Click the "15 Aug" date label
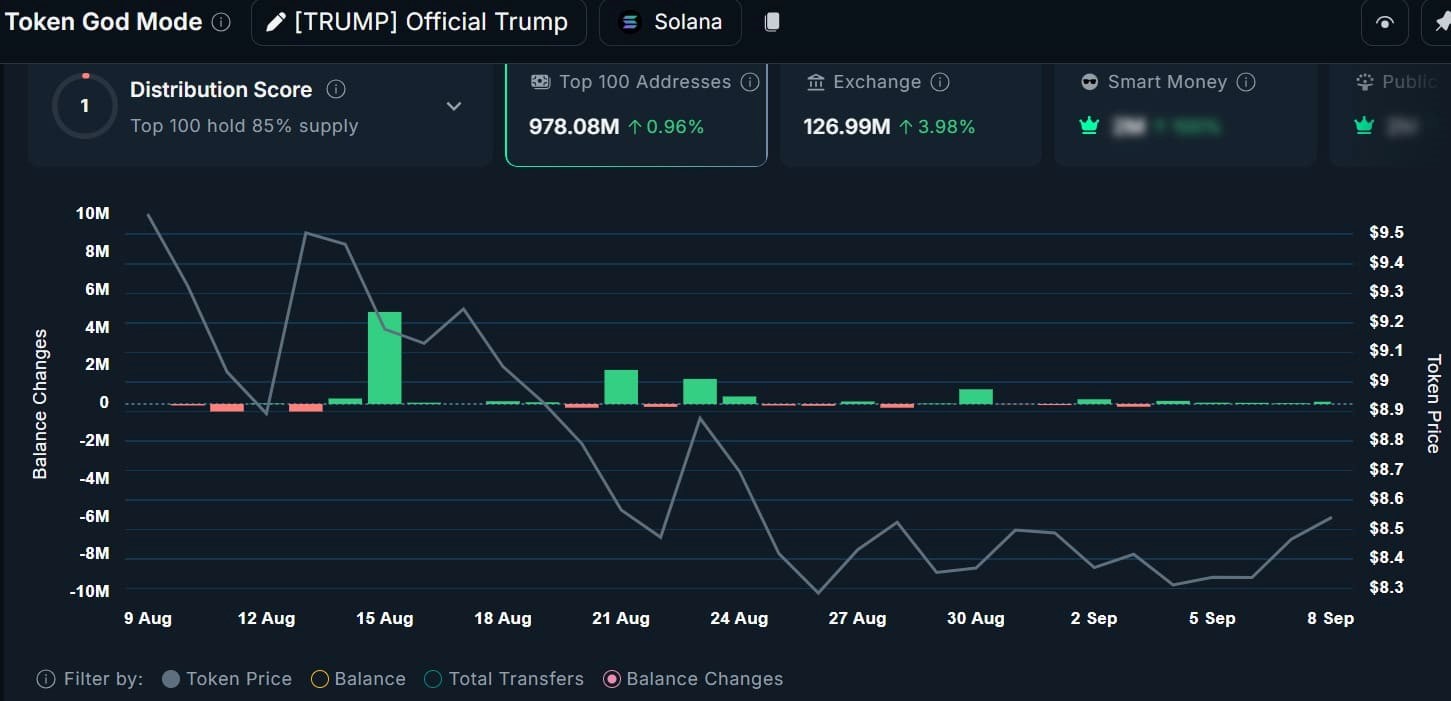 tap(385, 618)
